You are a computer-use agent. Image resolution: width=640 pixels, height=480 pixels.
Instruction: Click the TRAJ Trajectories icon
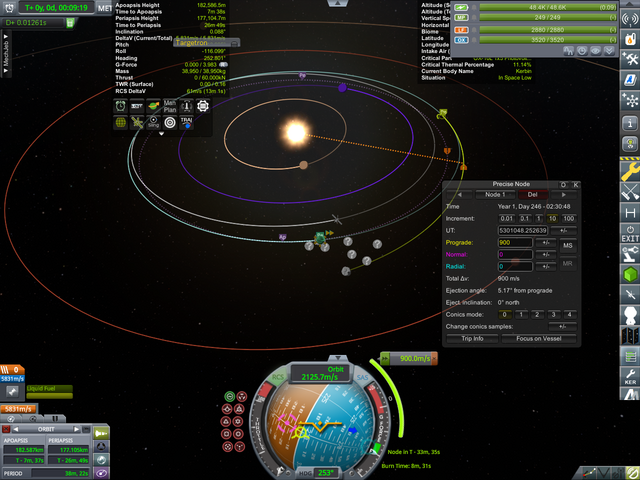point(186,121)
